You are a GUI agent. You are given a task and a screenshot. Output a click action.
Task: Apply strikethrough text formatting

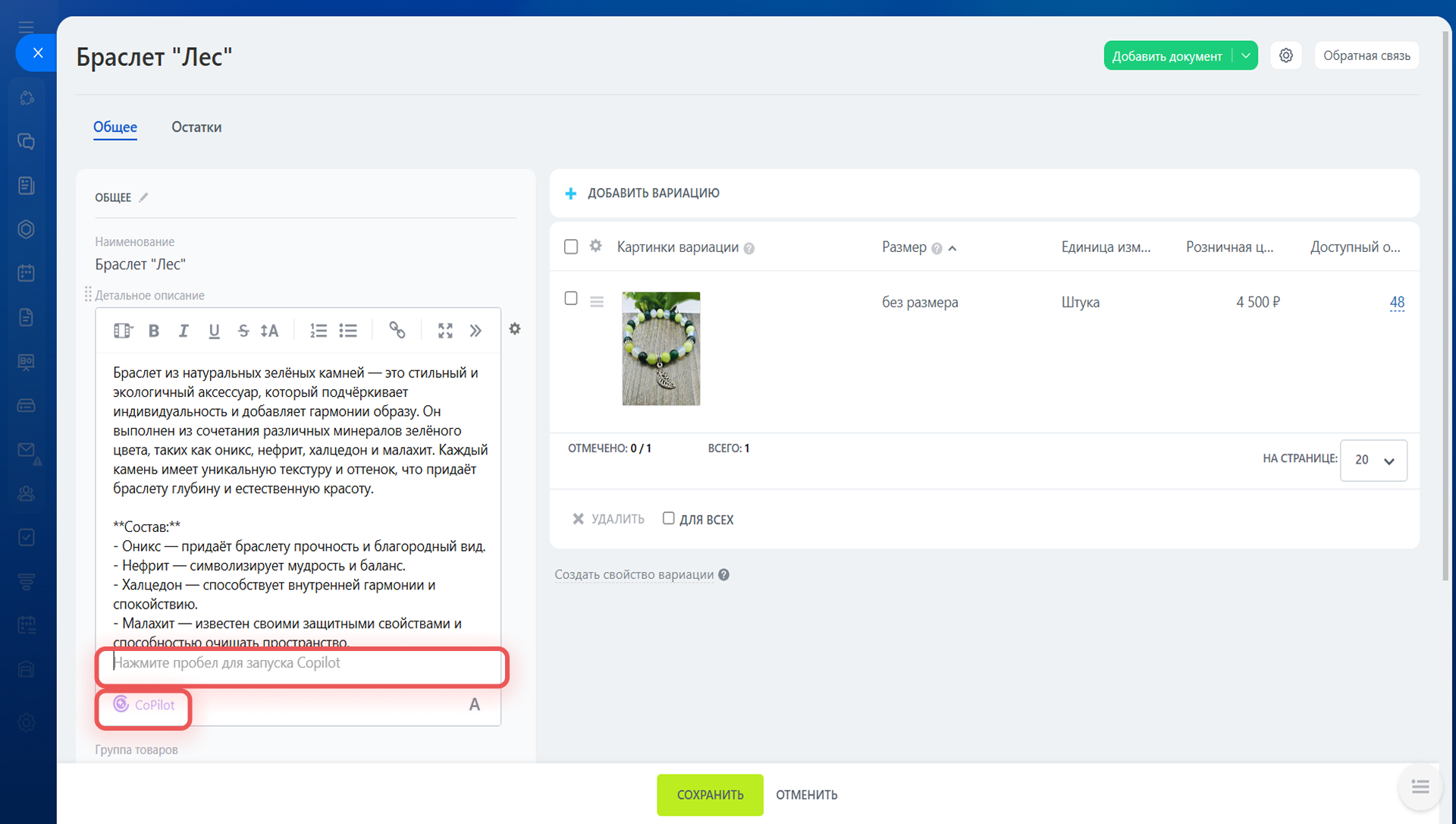tap(243, 331)
